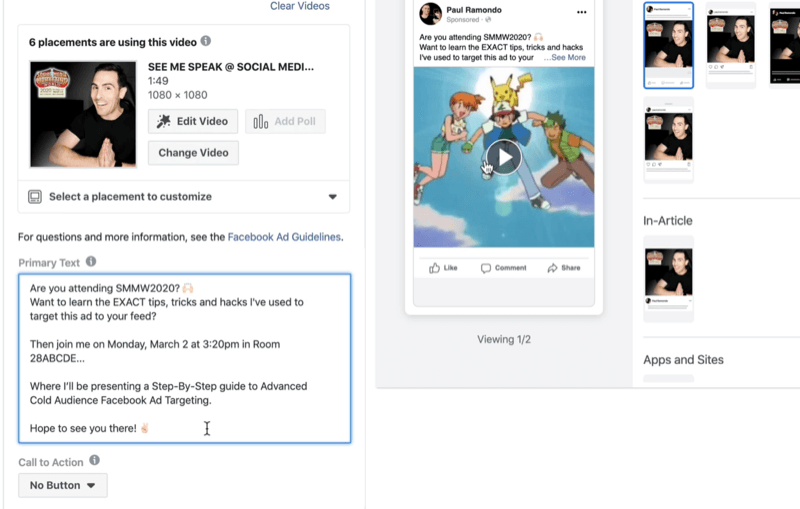Screen dimensions: 800x509
Task: Click the 1080 × 1080 dimensions text
Action: (178, 95)
